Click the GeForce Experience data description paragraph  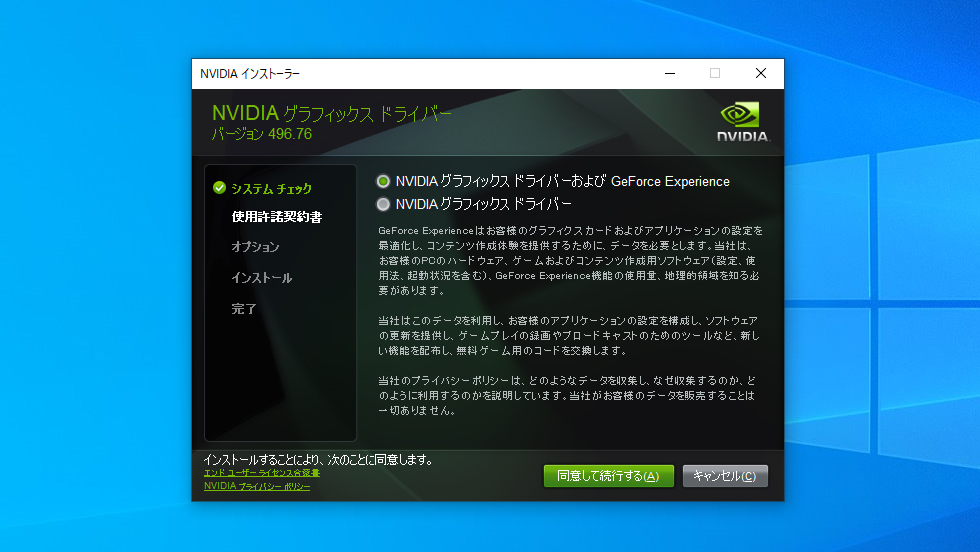(570, 261)
